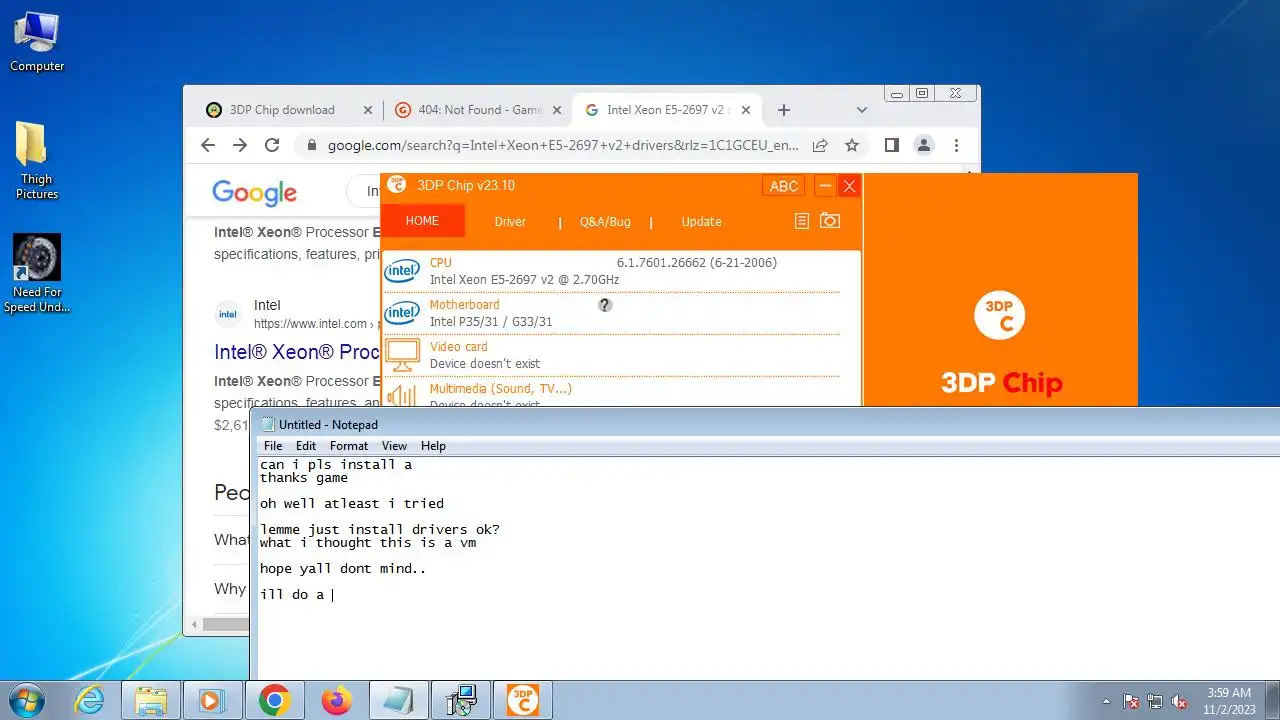Open the clock showing 3:59 AM
Screen dimensions: 1280x720
click(1228, 700)
